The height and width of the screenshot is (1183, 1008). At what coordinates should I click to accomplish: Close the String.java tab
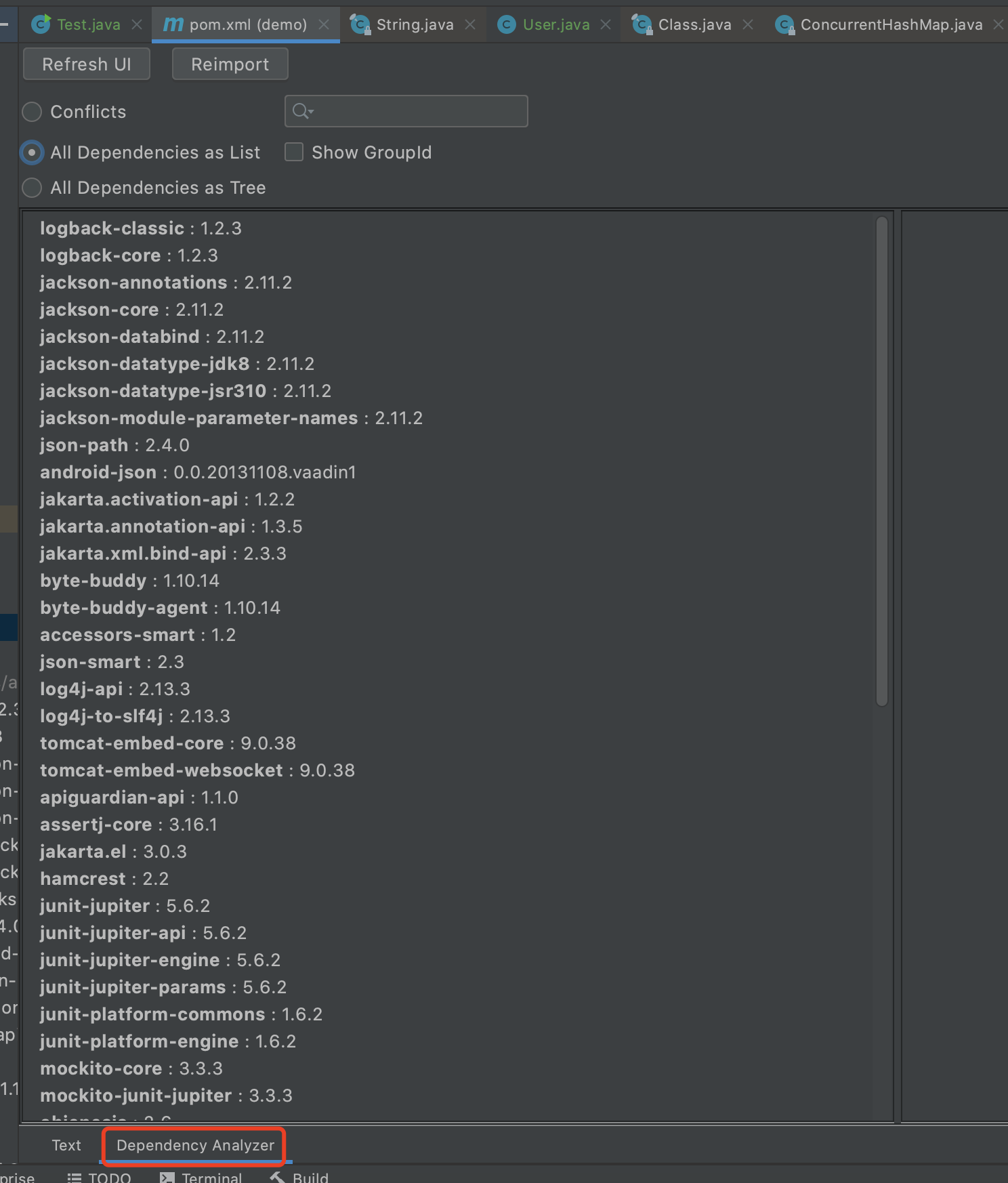coord(470,25)
